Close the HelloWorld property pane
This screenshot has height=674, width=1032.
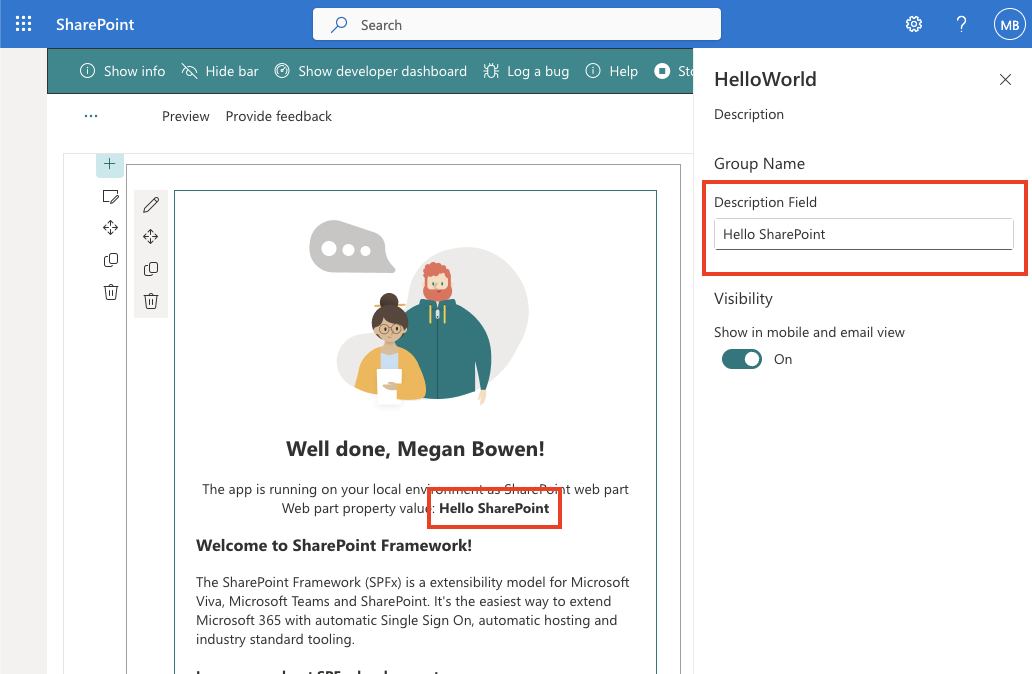tap(1005, 80)
